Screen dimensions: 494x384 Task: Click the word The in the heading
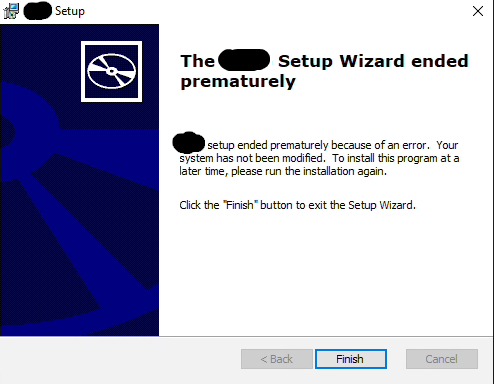click(197, 61)
